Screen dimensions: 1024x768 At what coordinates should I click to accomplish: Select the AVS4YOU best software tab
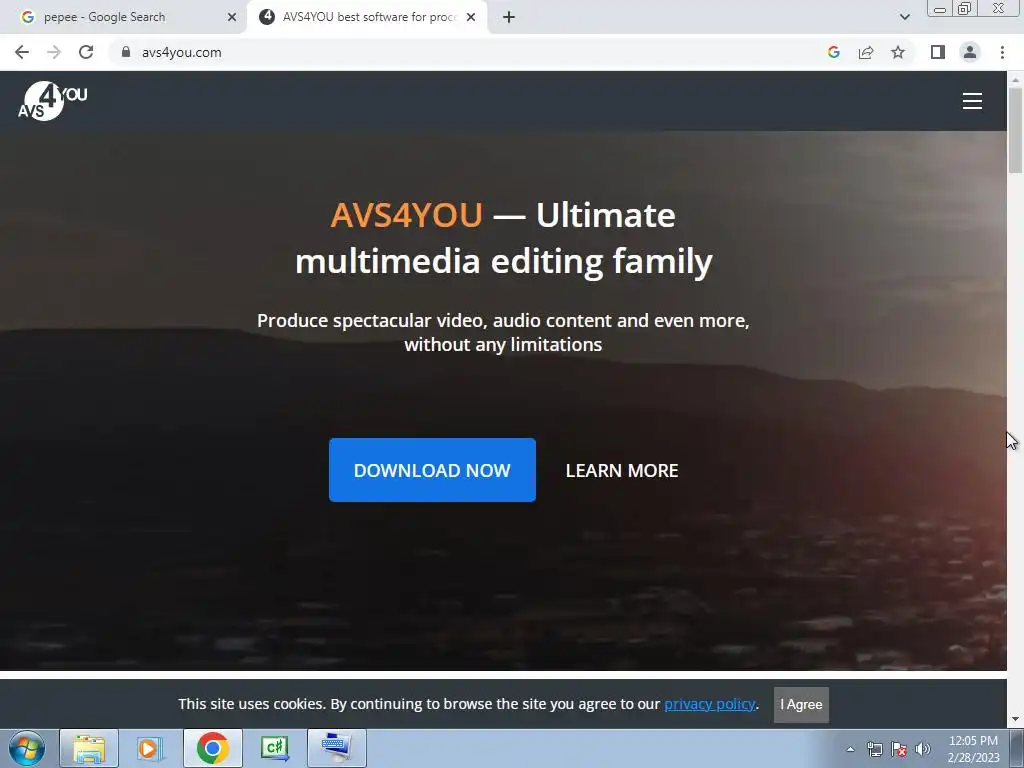pos(367,17)
